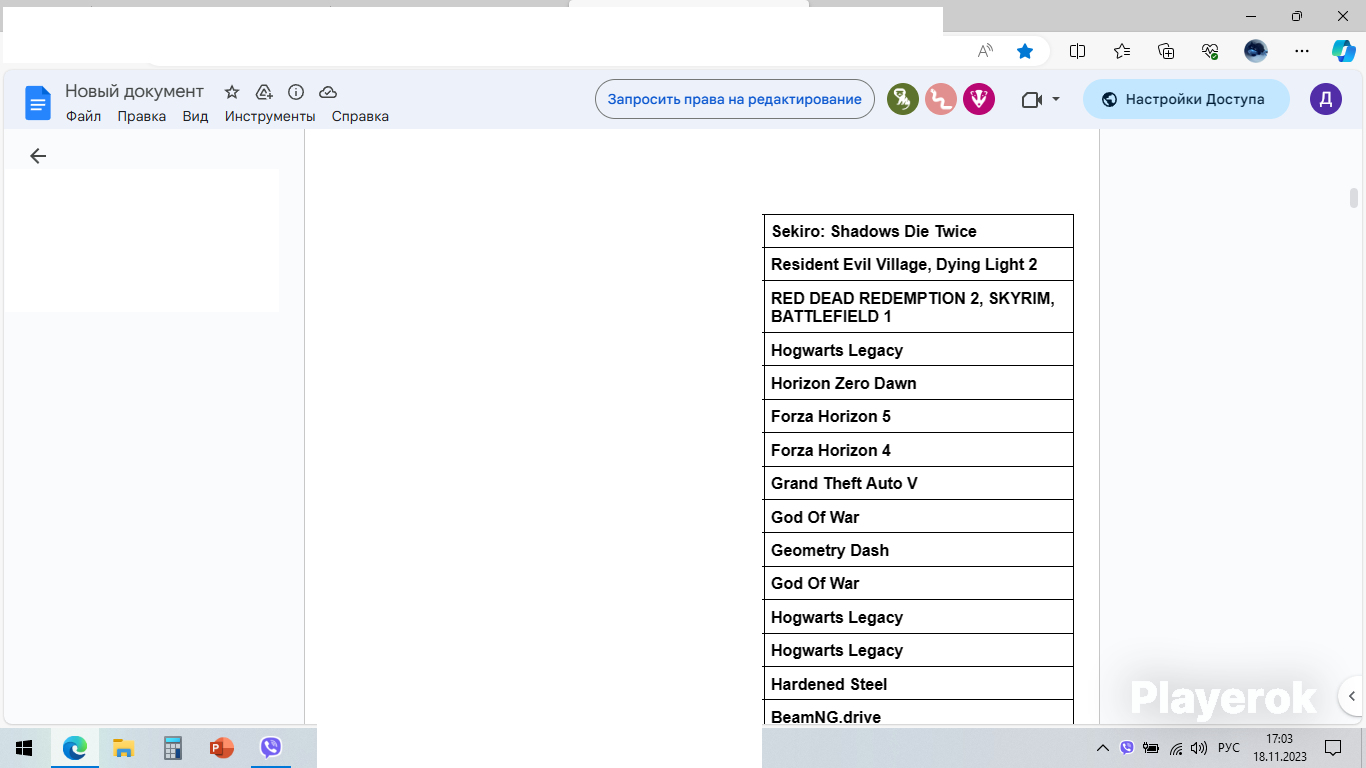The width and height of the screenshot is (1366, 768).
Task: Click the "Hardened Steel" table cell
Action: coord(918,684)
